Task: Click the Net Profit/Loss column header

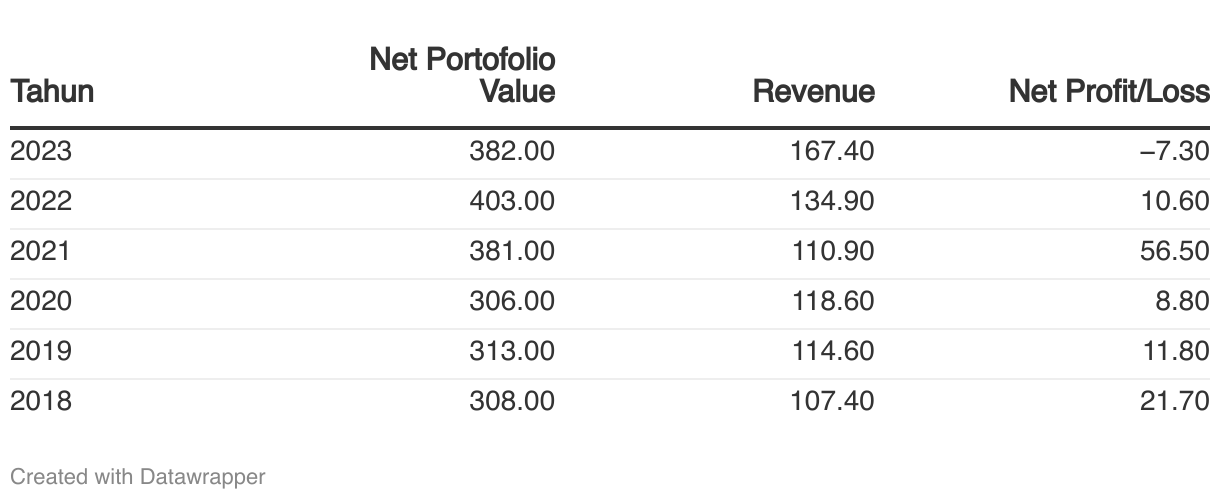Action: pos(1109,92)
